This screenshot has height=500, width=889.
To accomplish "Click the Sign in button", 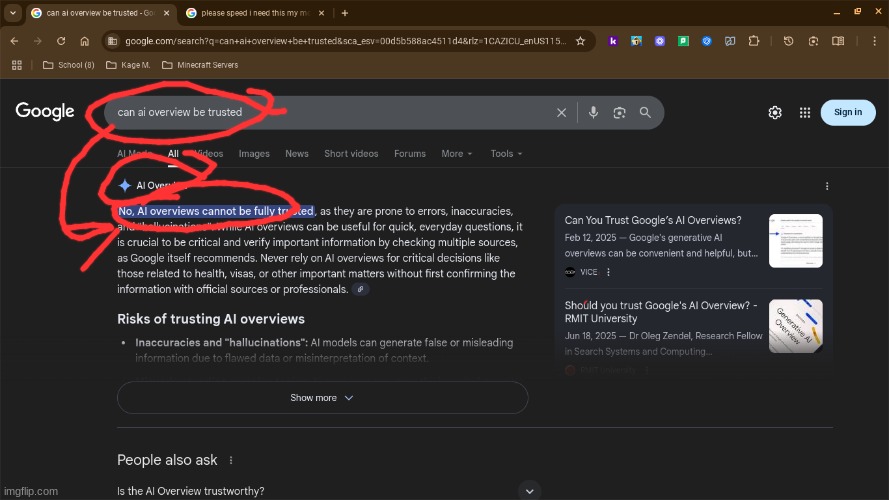I will pyautogui.click(x=848, y=112).
